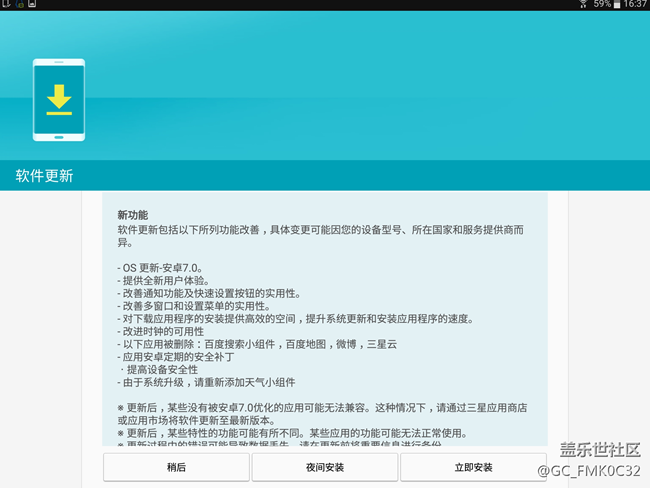This screenshot has width=650, height=488.
Task: Tap line listing removed apps 百度搜索小组件
Action: tap(257, 344)
